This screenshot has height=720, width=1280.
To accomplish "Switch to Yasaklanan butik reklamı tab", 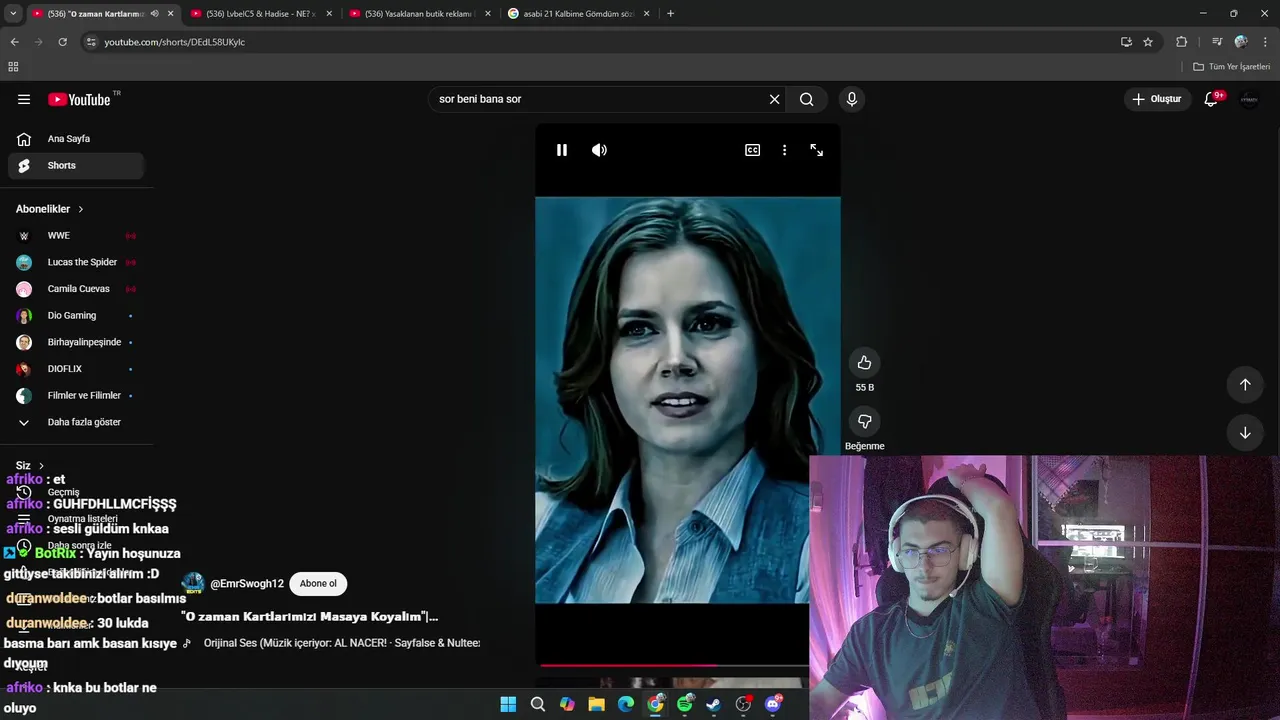I will tap(418, 14).
